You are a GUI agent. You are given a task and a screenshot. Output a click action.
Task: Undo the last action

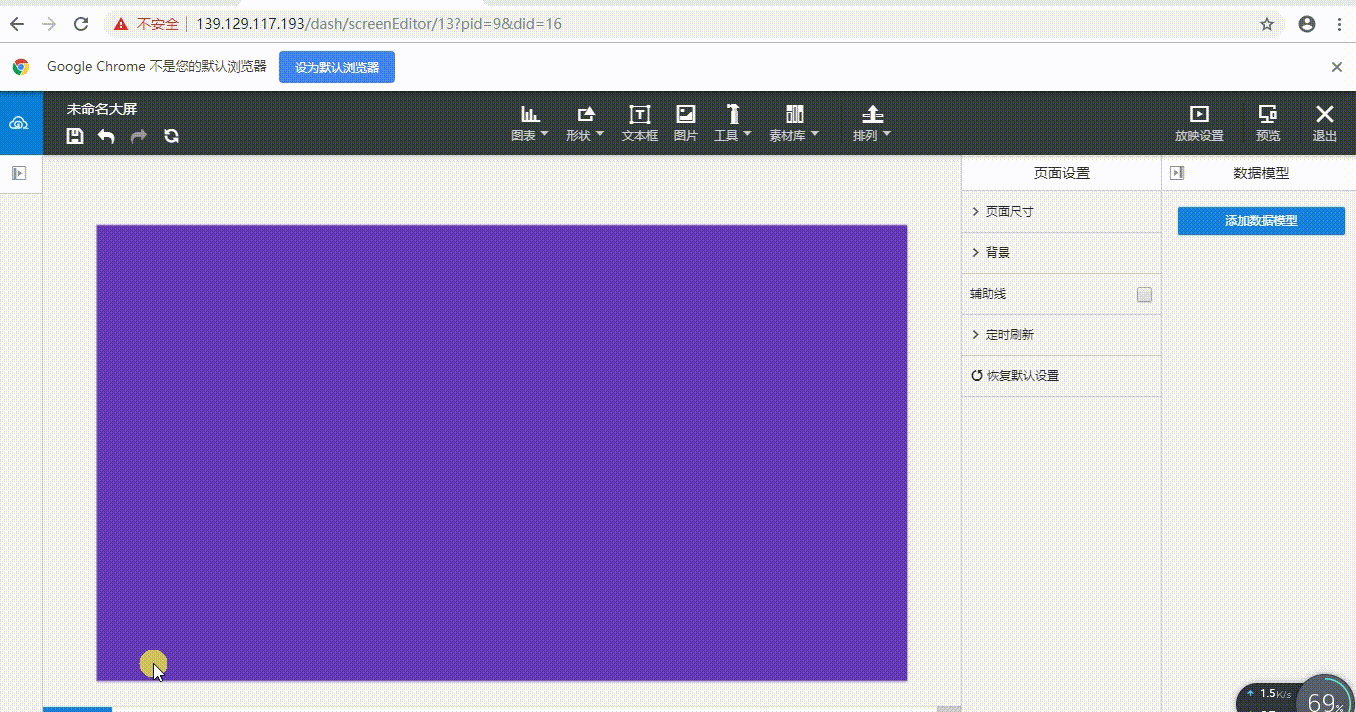106,136
